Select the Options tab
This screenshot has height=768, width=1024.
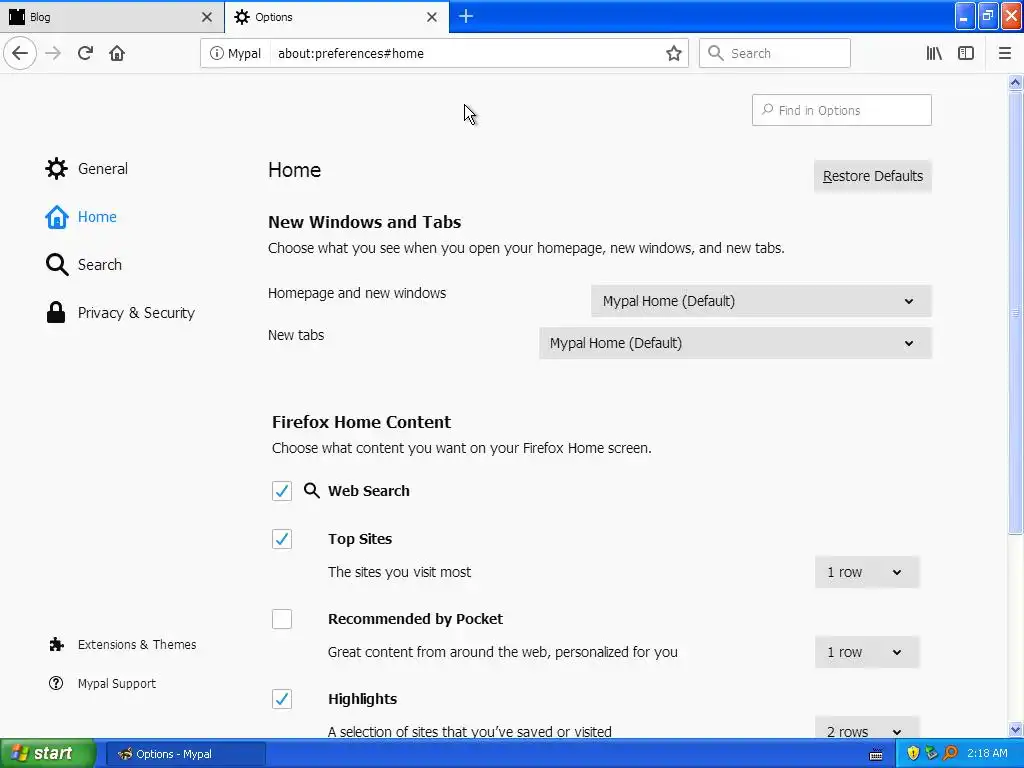click(x=336, y=17)
